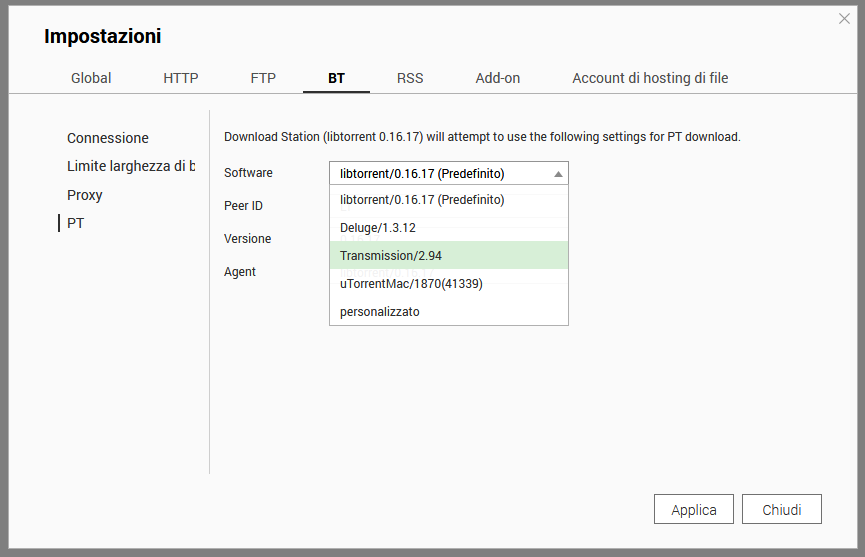Select the BT tab
This screenshot has height=557, width=865.
[x=336, y=78]
